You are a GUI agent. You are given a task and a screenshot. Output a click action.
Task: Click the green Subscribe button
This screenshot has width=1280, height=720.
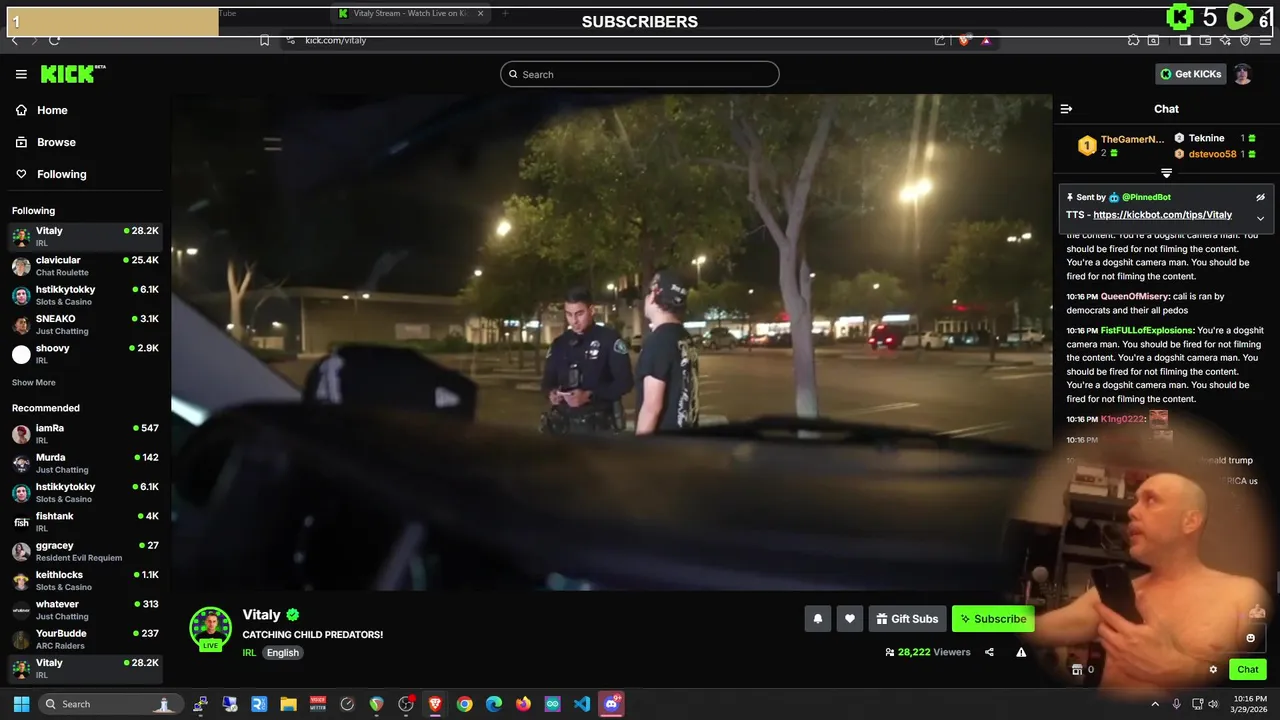pyautogui.click(x=993, y=619)
